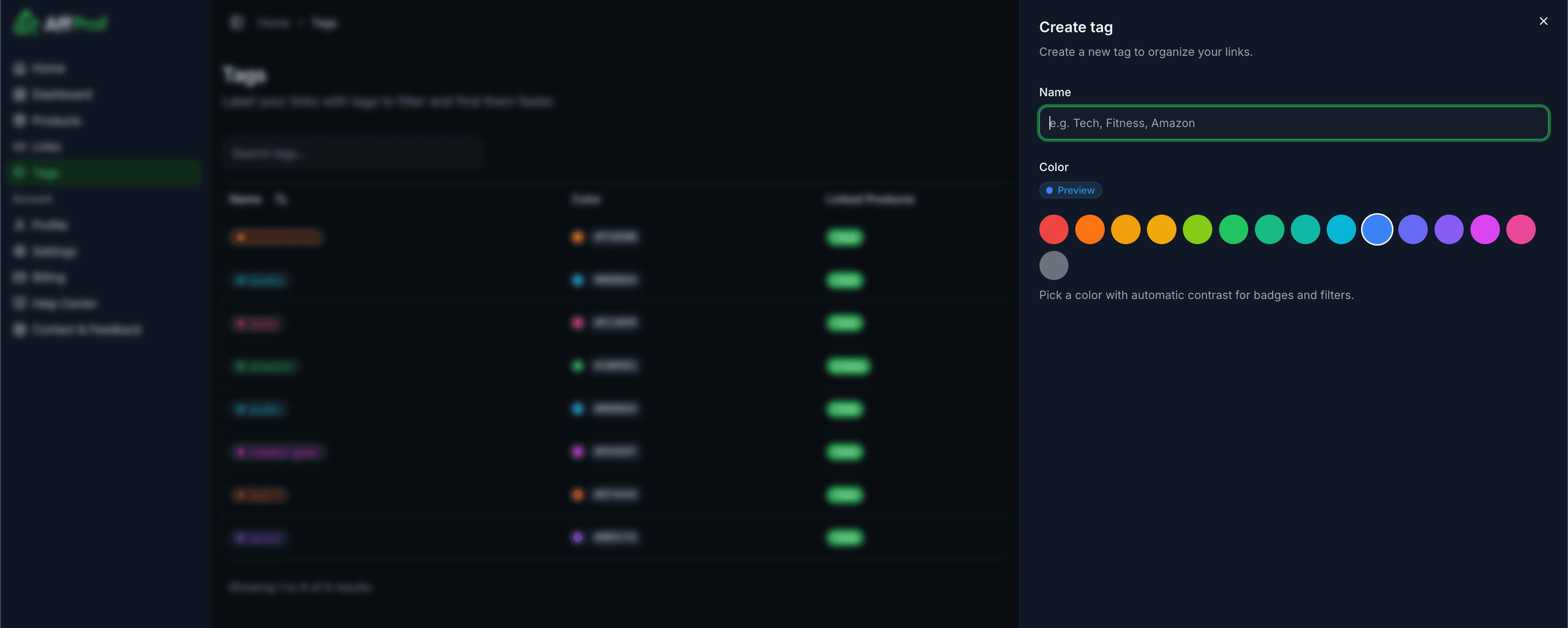Pick the gray color swatch
Viewport: 1568px width, 628px height.
point(1053,265)
